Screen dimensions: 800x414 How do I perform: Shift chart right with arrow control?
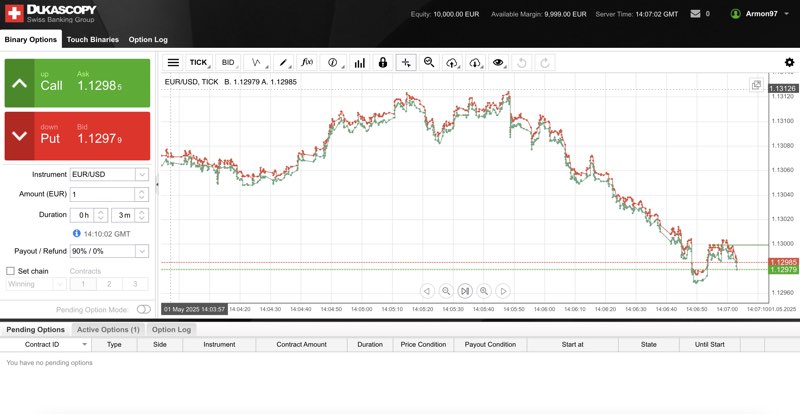[503, 291]
